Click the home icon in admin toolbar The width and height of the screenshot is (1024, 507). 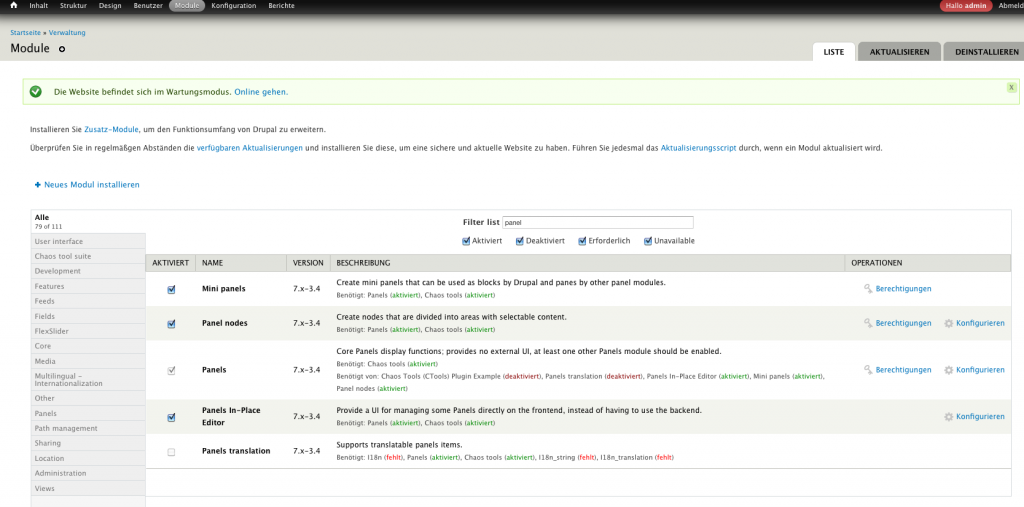coord(14,6)
